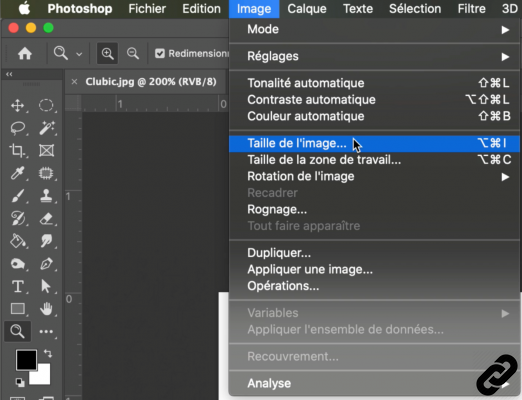
Task: Choose Dupliquer...
Action: click(x=375, y=253)
